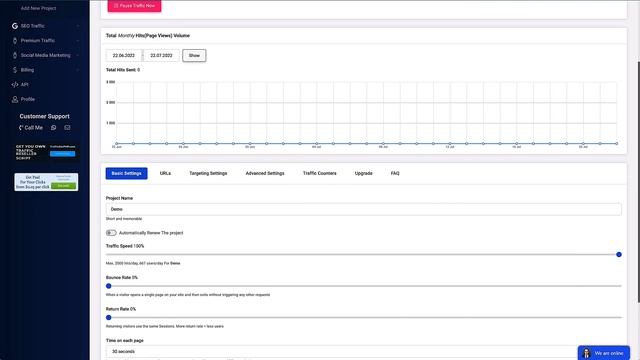Click the Traffic Speed slider handle
The height and width of the screenshot is (360, 640).
click(x=619, y=255)
